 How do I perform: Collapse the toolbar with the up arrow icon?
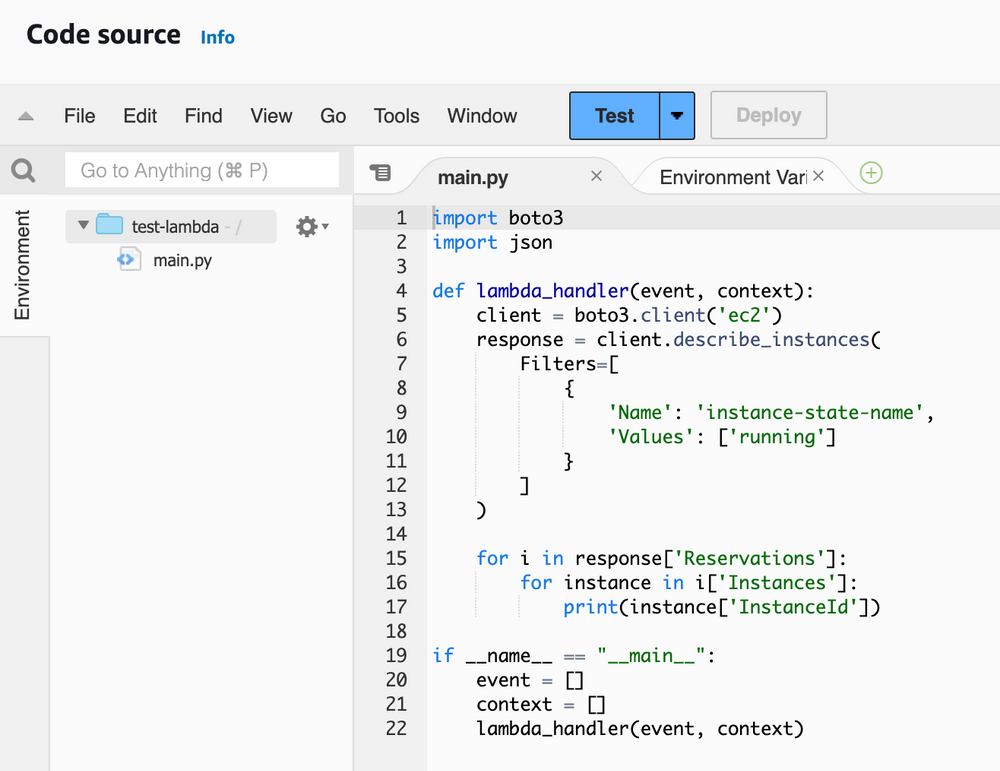tap(25, 115)
